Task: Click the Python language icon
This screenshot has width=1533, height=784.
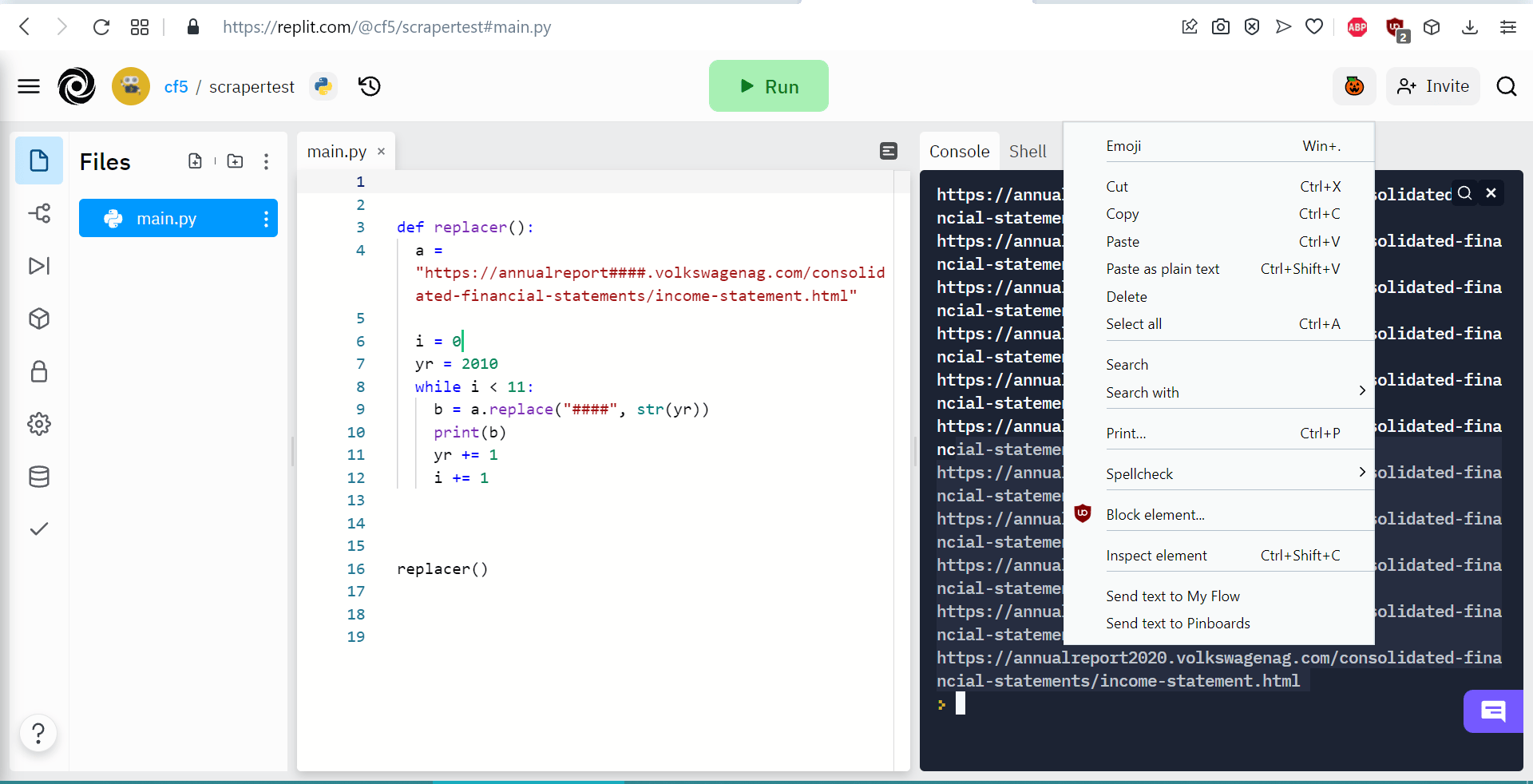Action: point(323,86)
